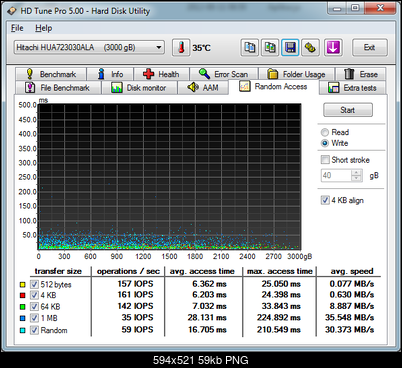402x368 pixels.
Task: Click the avg. speed column header
Action: point(352,271)
